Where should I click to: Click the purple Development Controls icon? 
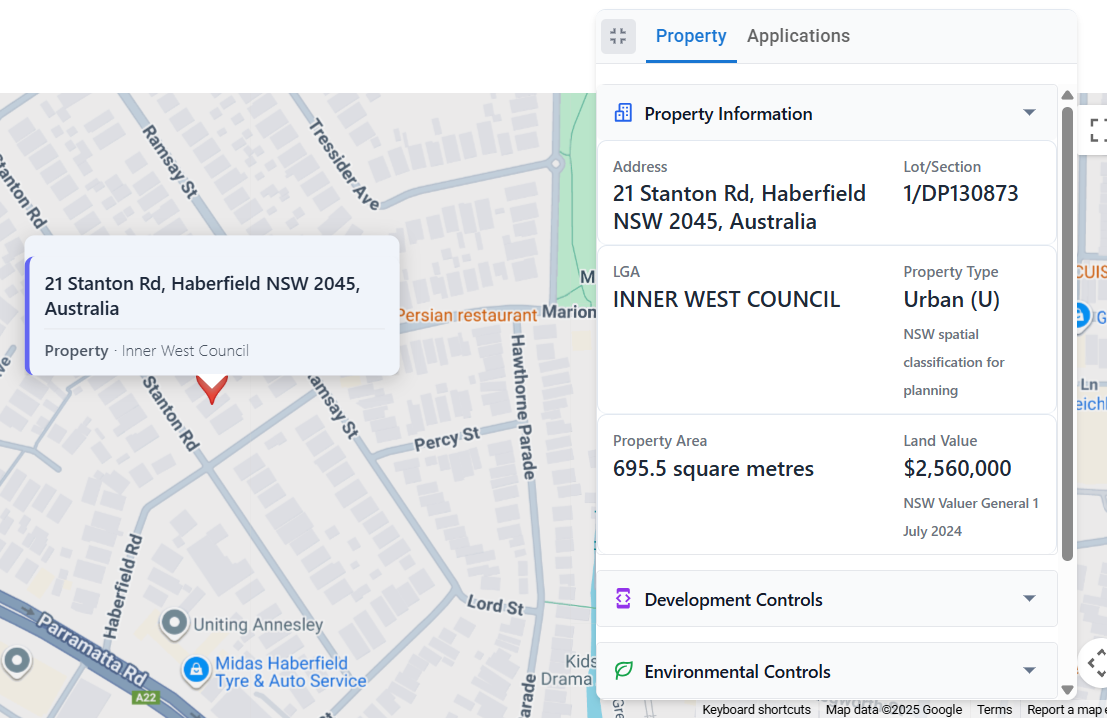coord(623,598)
